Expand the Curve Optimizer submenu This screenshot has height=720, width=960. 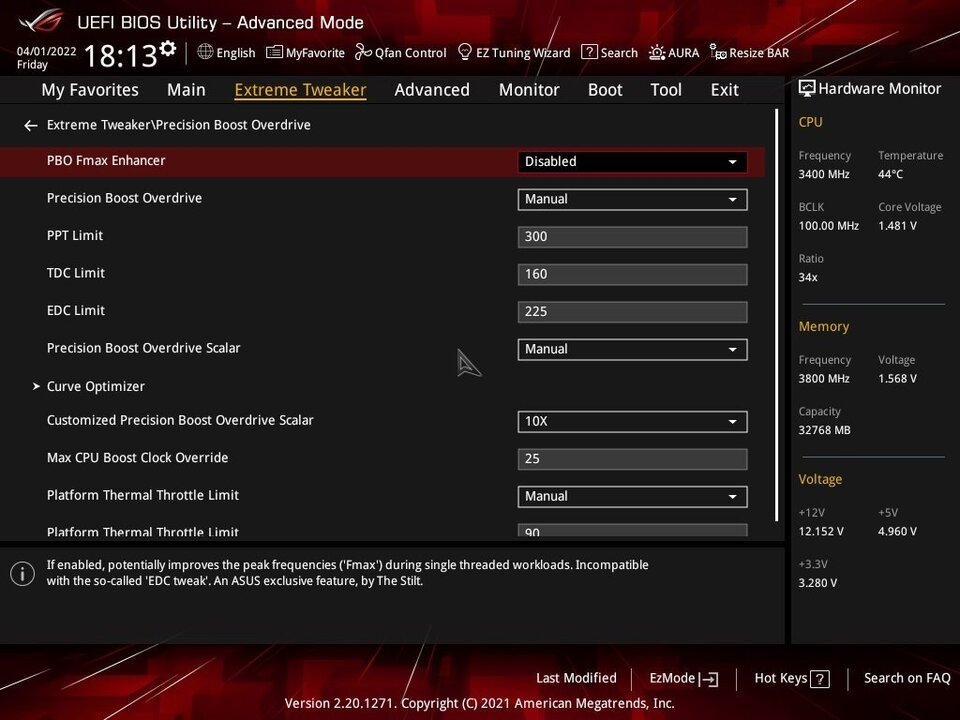[x=95, y=386]
